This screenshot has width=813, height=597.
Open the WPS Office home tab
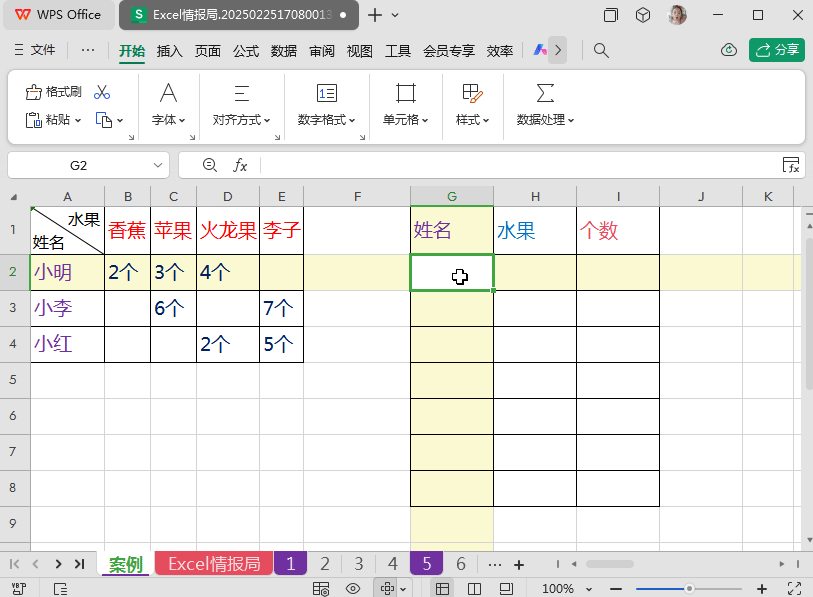tap(58, 15)
